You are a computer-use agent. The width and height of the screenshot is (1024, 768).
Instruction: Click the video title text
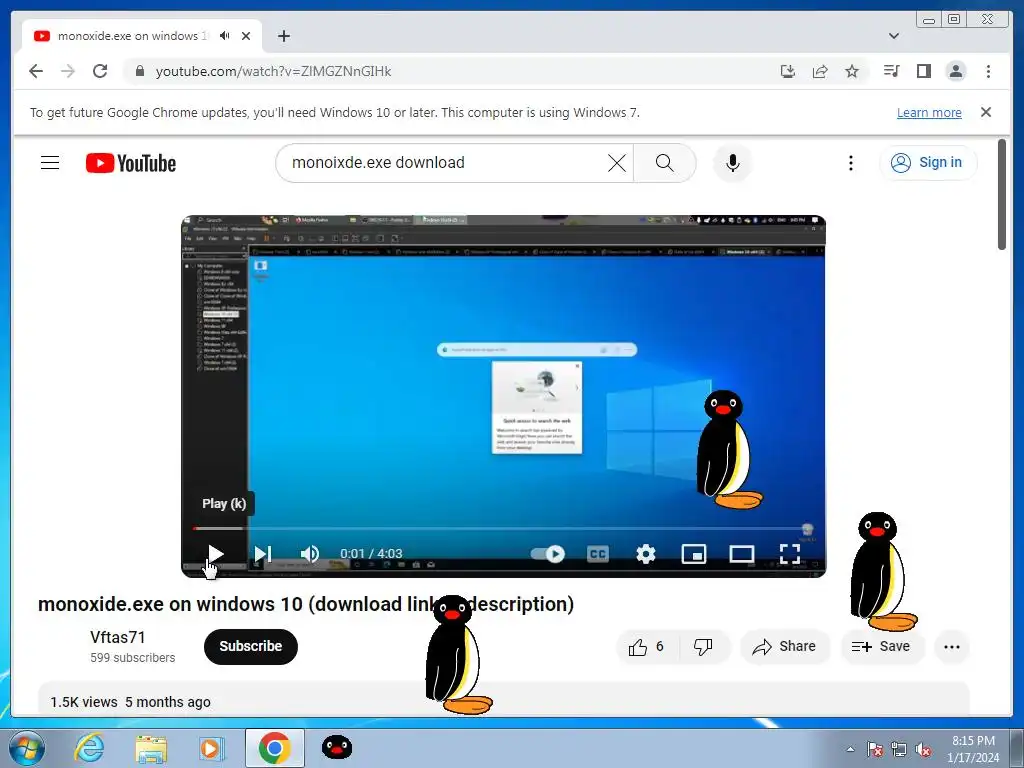(306, 604)
